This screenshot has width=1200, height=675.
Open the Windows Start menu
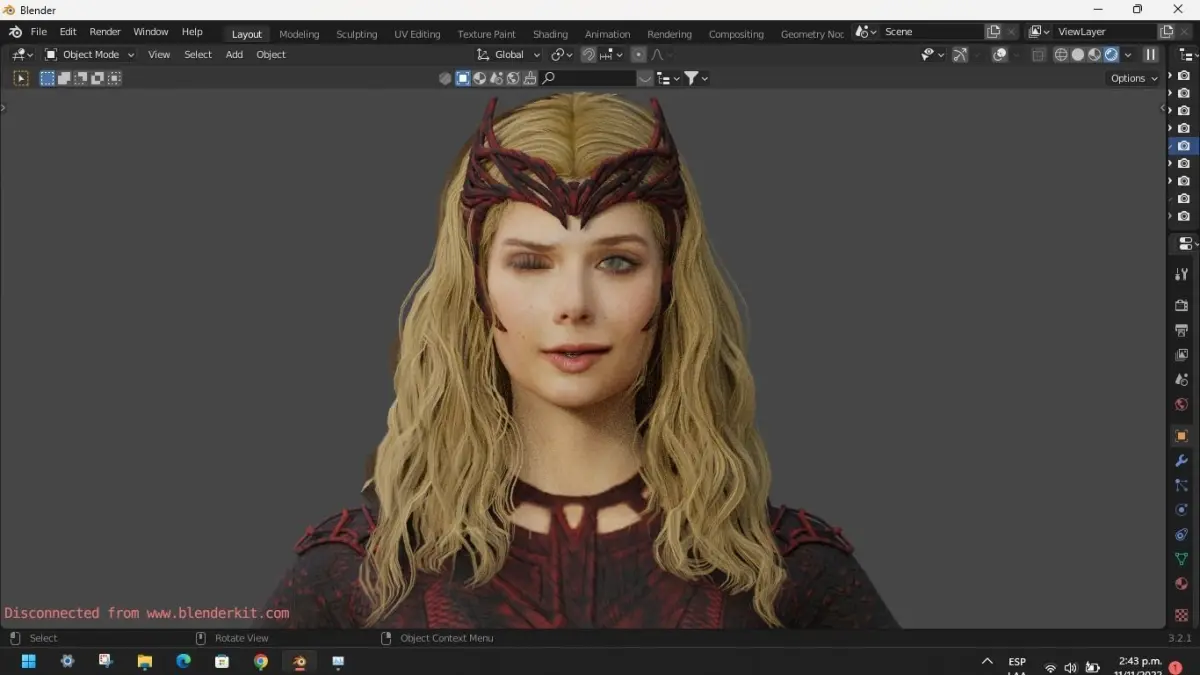pyautogui.click(x=28, y=661)
